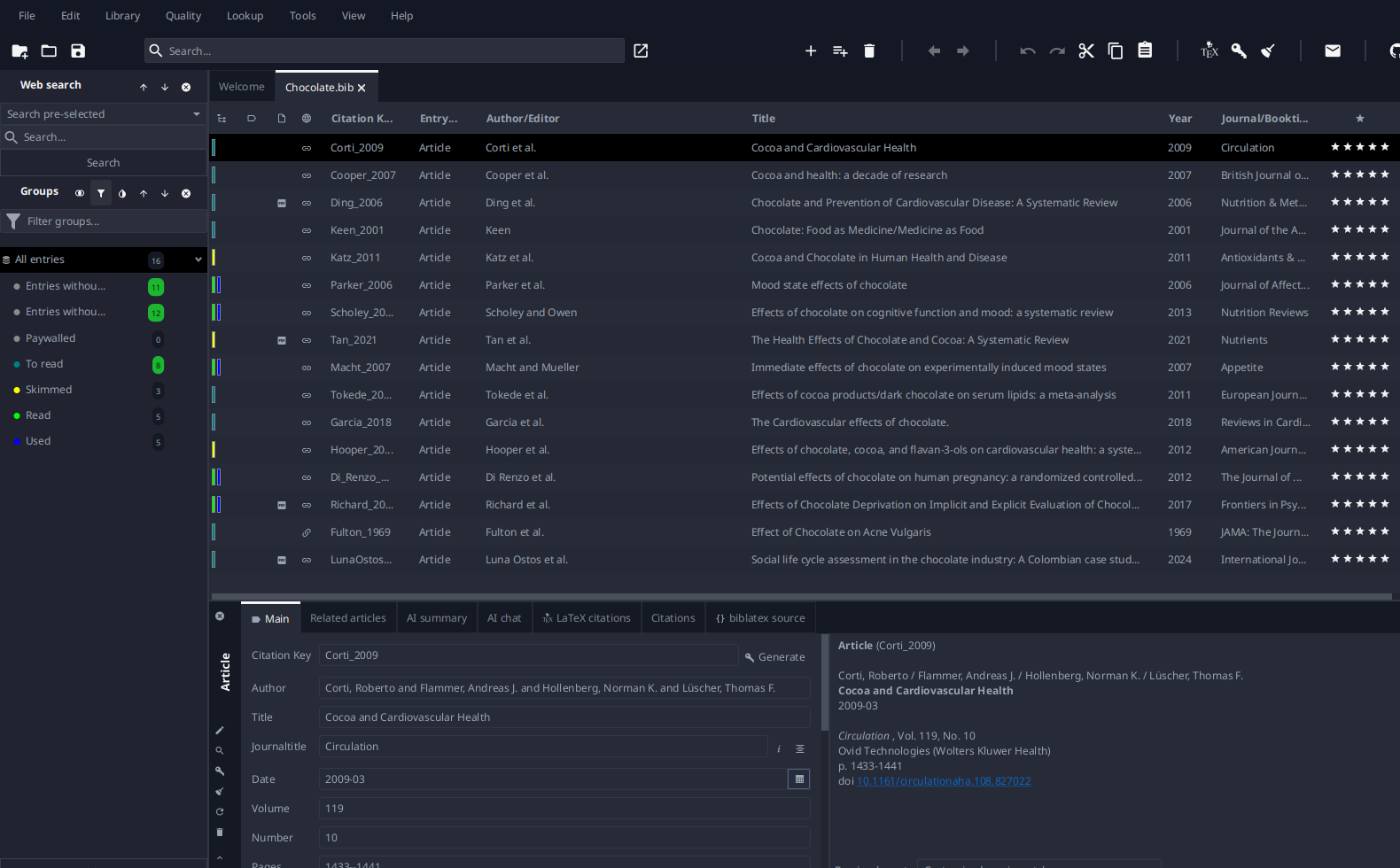Image resolution: width=1400 pixels, height=868 pixels.
Task: Close the Chocolate.bib tab
Action: tap(362, 88)
